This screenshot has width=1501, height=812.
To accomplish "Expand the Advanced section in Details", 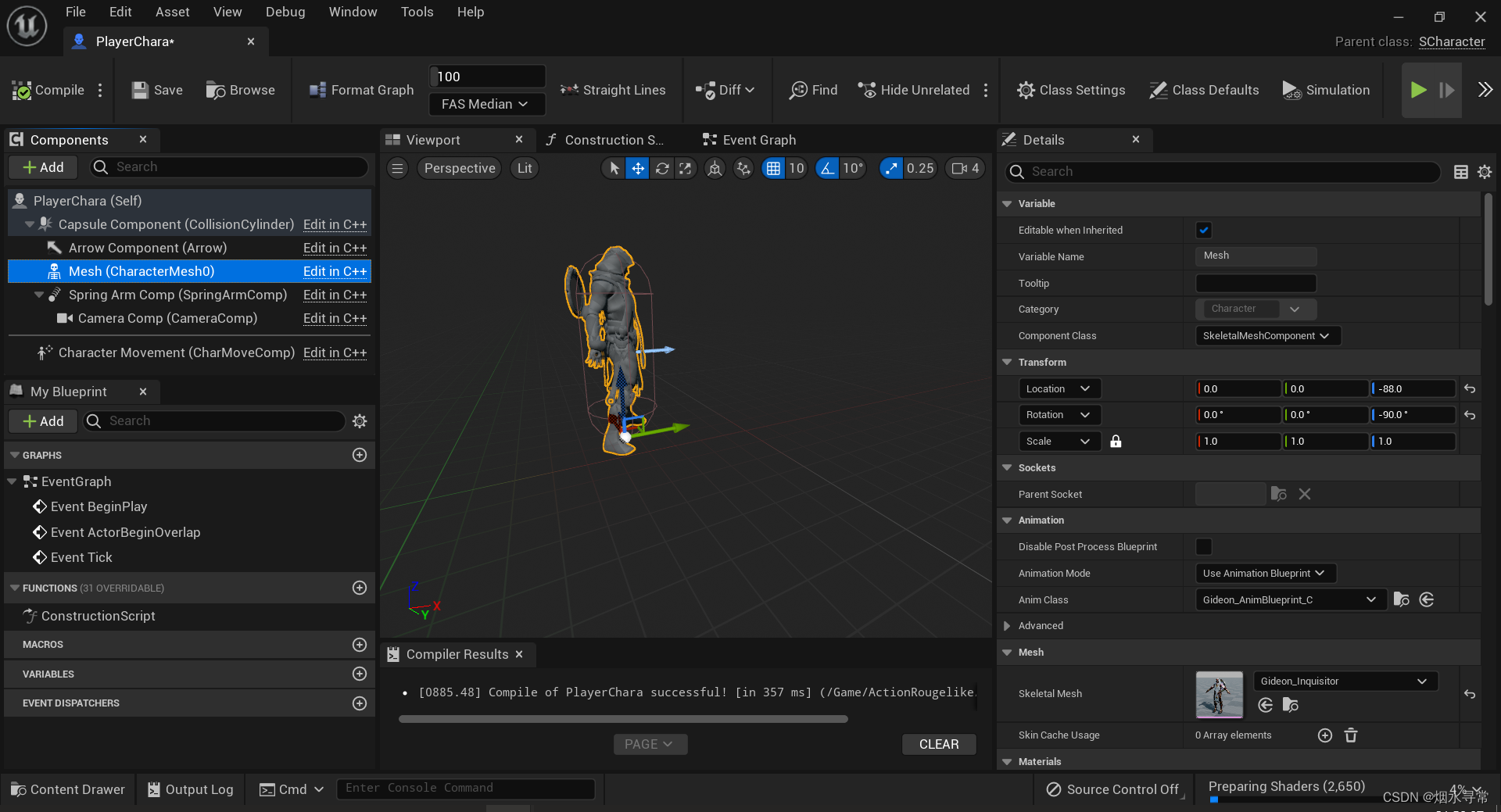I will (x=1007, y=625).
